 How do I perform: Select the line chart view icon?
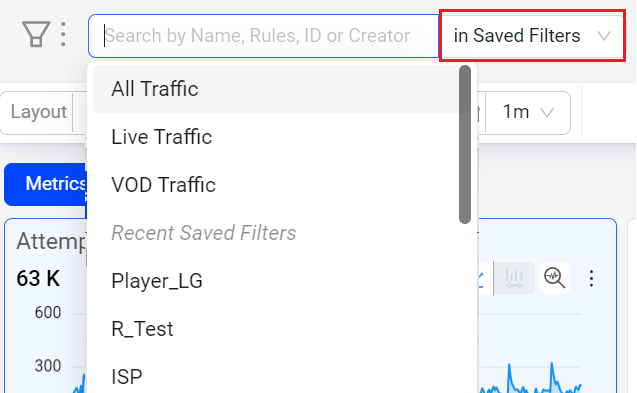coord(481,278)
